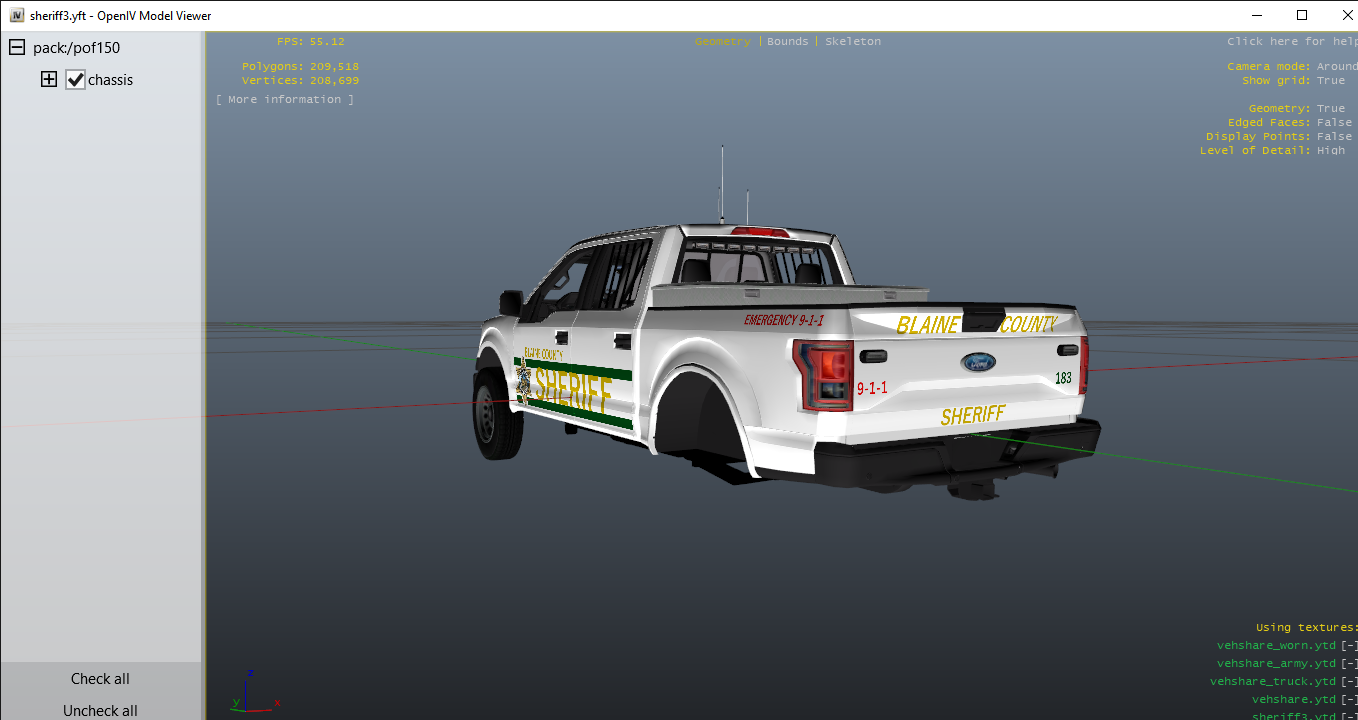Open the More information section
This screenshot has width=1358, height=720.
pyautogui.click(x=285, y=100)
